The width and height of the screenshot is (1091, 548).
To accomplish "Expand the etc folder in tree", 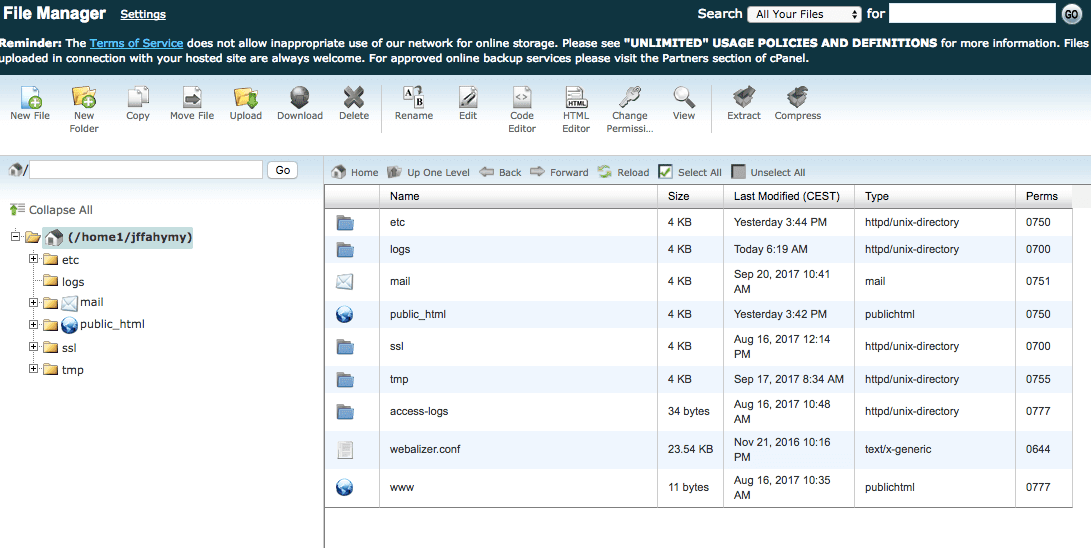I will click(33, 259).
